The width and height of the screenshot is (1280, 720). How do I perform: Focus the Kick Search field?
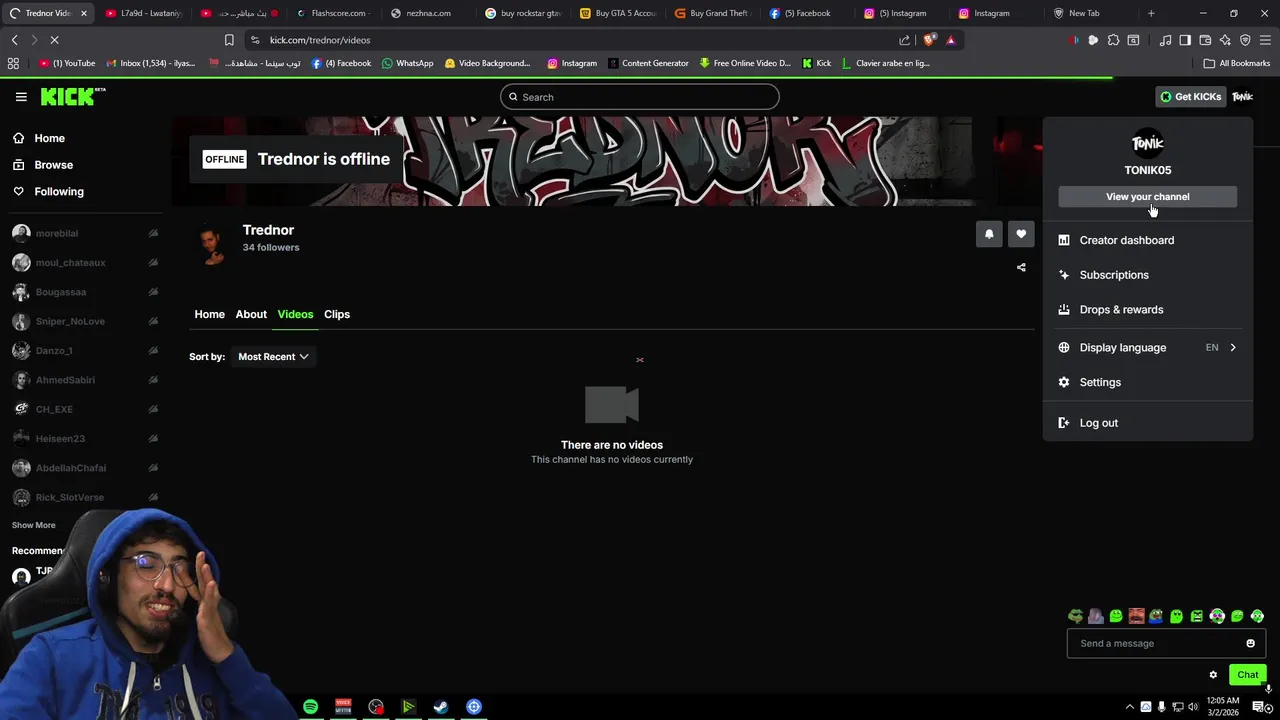tap(640, 97)
